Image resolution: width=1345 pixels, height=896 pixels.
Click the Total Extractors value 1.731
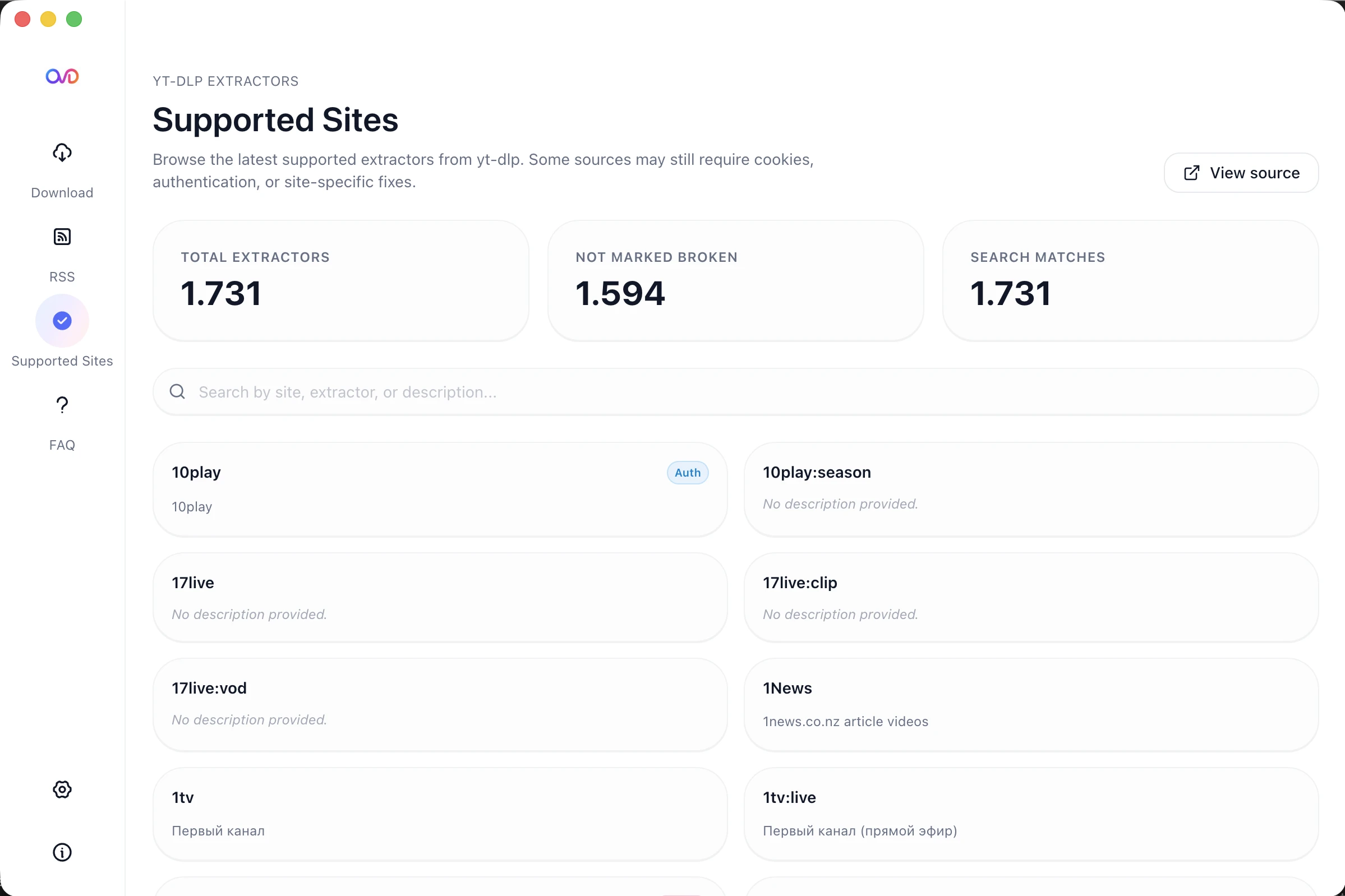[x=221, y=293]
